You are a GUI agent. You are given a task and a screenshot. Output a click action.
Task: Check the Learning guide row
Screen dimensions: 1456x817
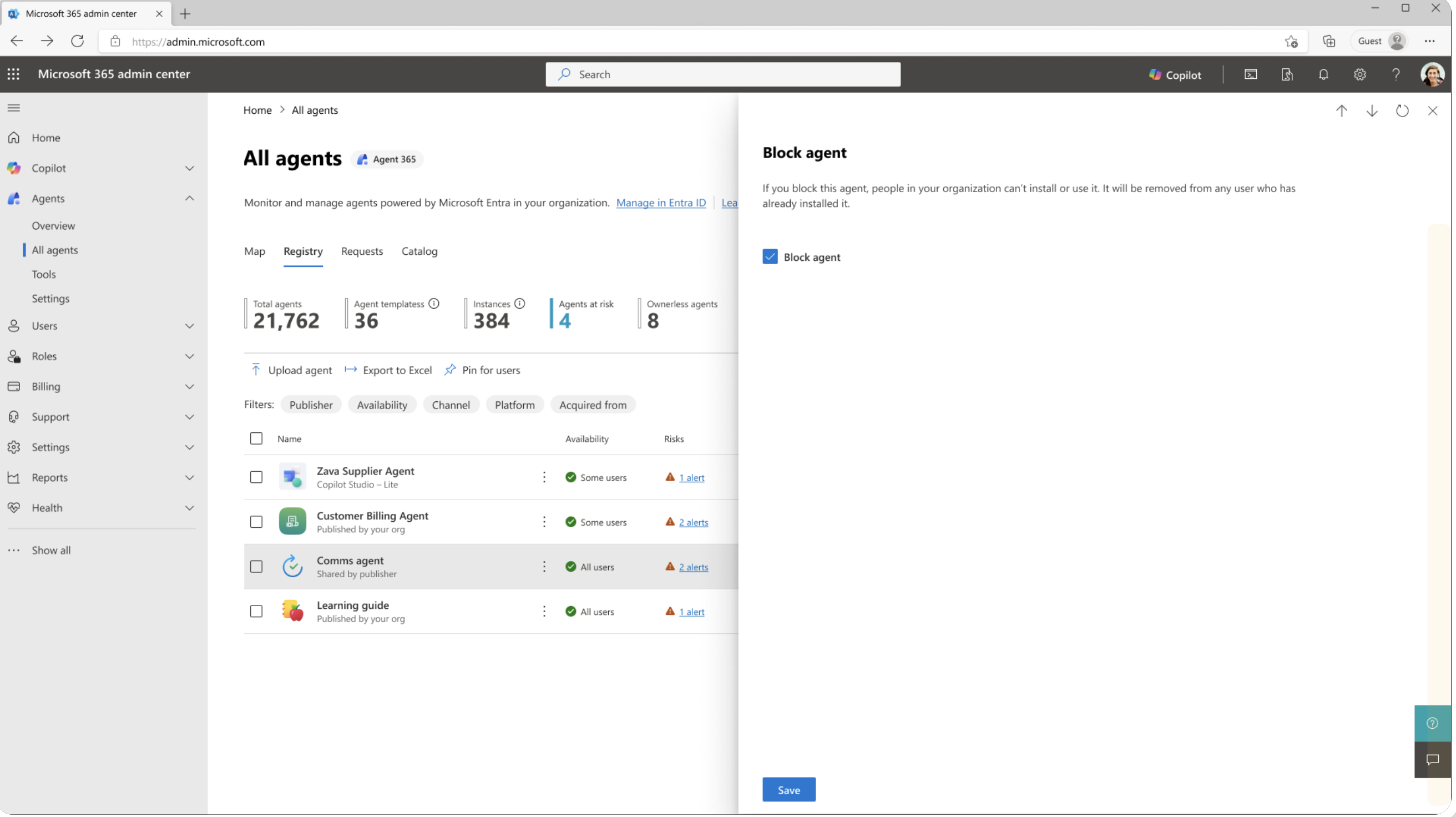click(256, 611)
